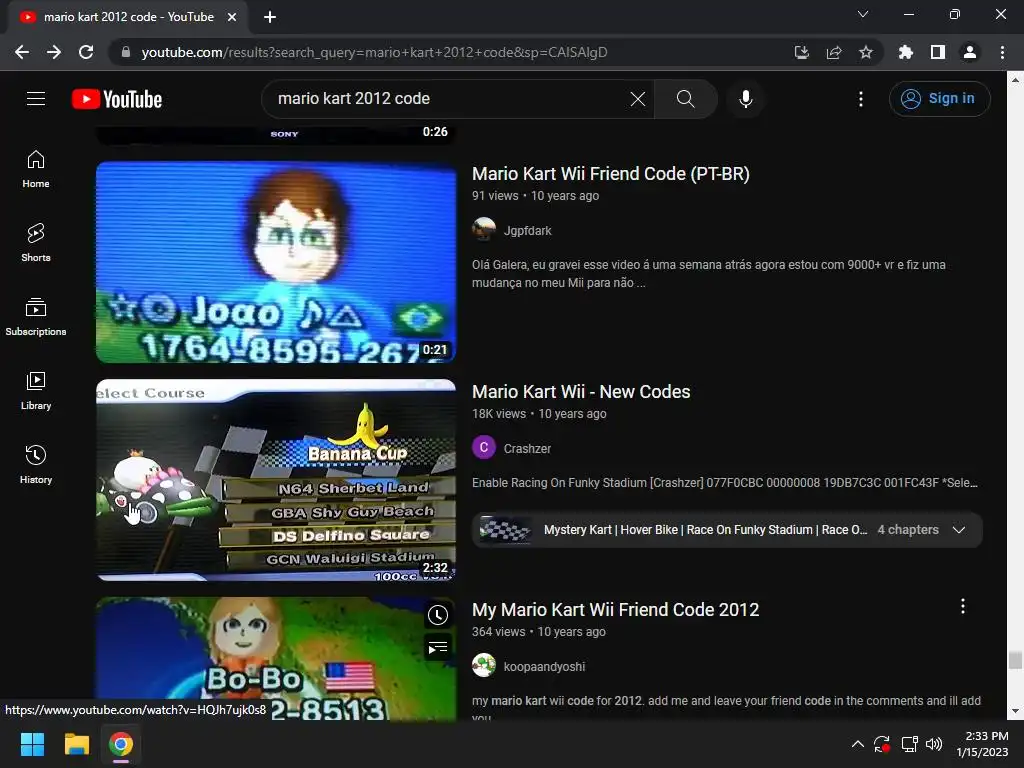Open video Mario Kart Wii - New Codes
This screenshot has width=1024, height=768.
(581, 392)
